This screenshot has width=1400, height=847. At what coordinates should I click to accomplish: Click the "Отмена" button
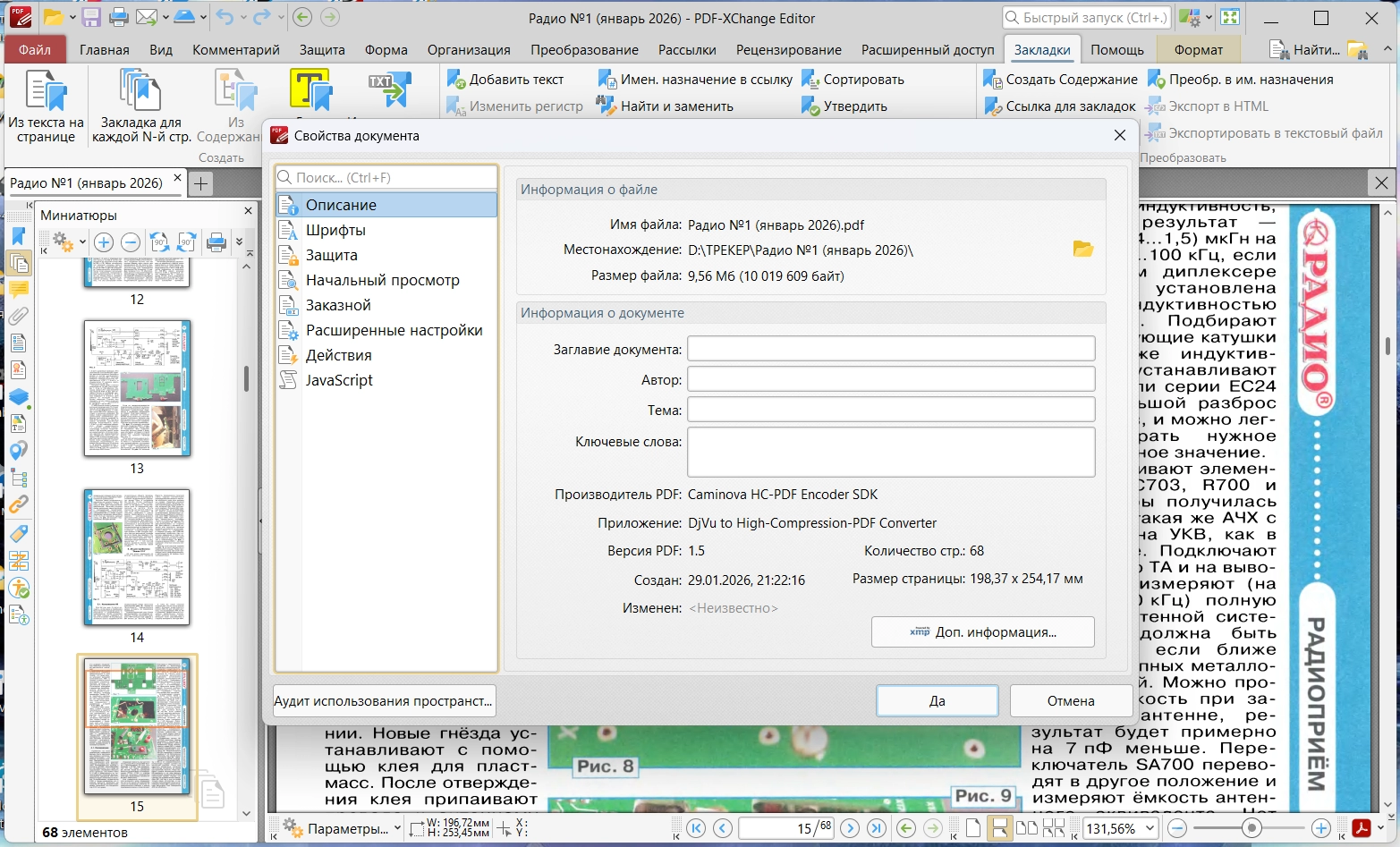coord(1071,701)
